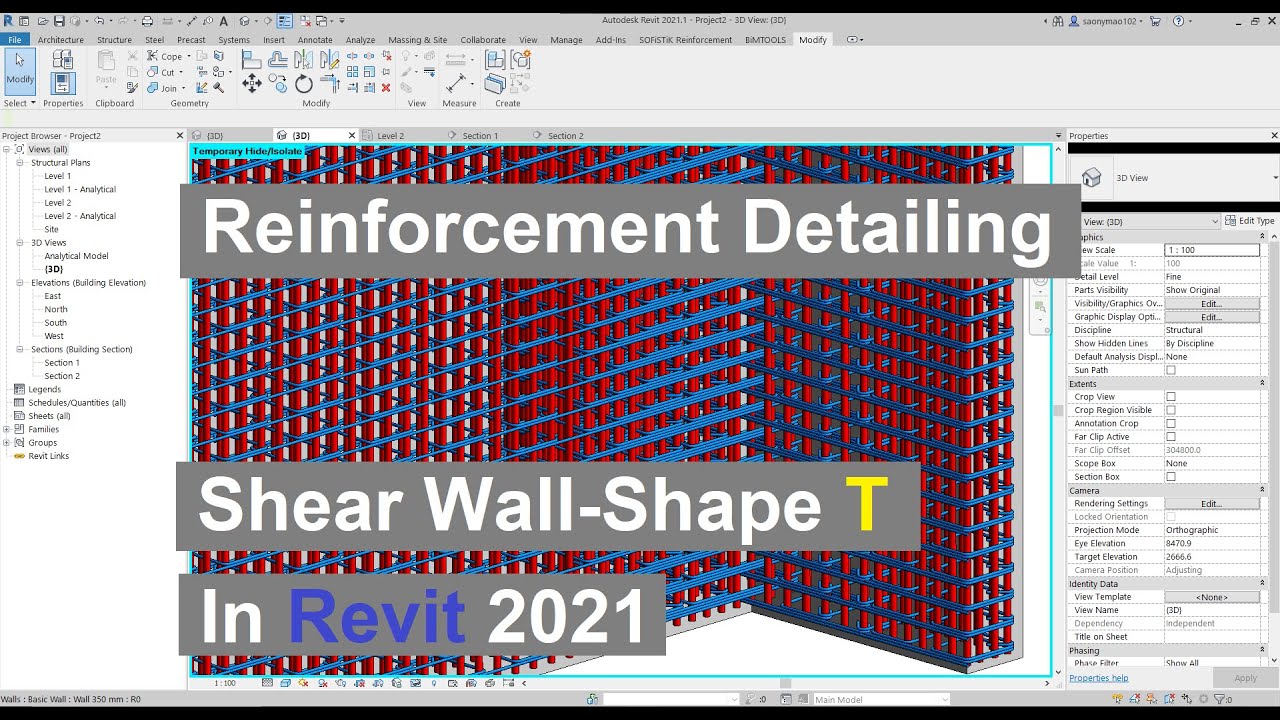Viewport: 1280px width, 720px height.
Task: Open the View: {3D} instance selector dropdown
Action: point(1150,221)
